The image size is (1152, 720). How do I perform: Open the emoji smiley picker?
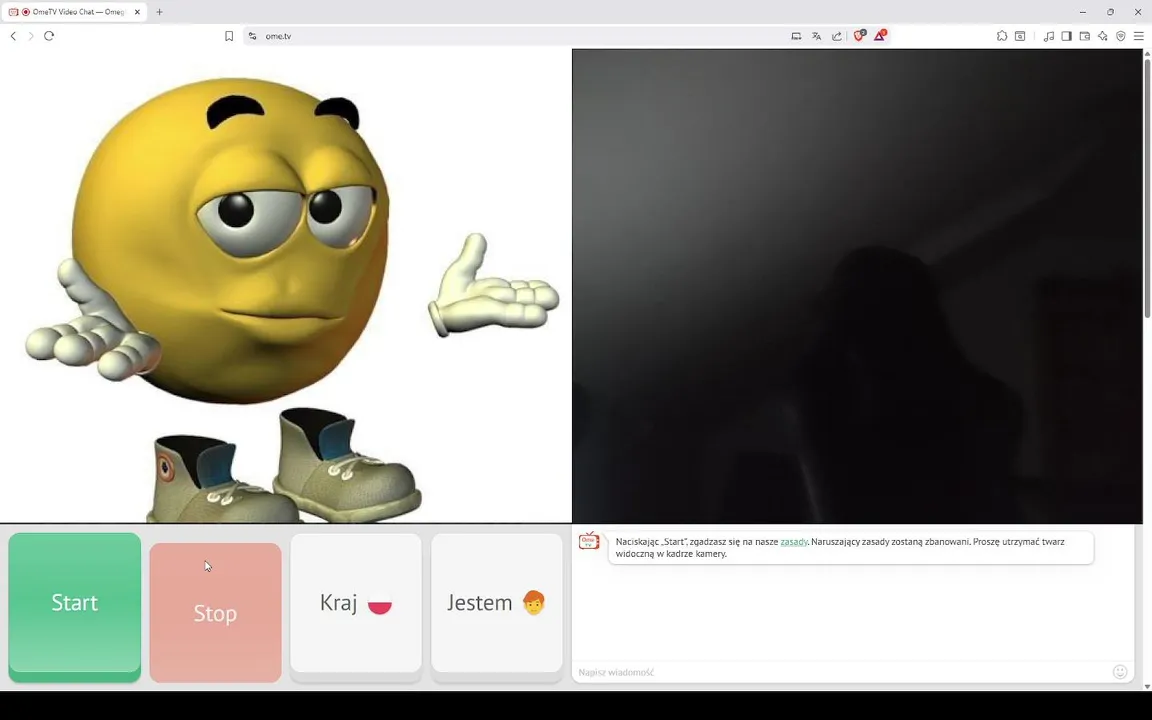[1120, 672]
